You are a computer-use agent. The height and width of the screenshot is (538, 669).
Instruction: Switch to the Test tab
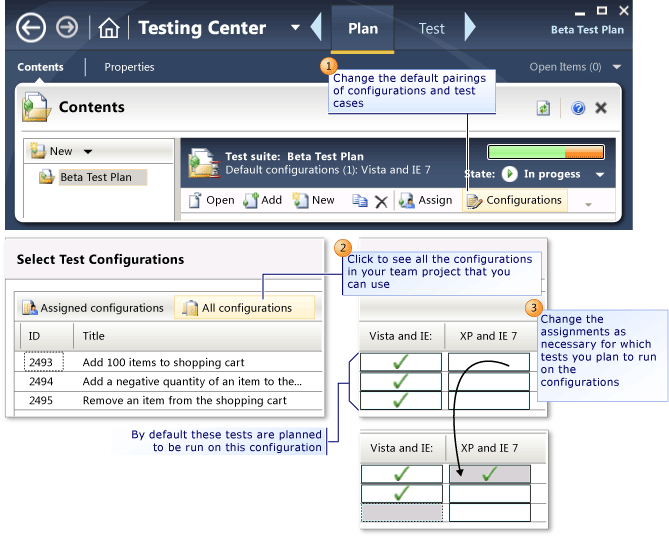point(431,29)
